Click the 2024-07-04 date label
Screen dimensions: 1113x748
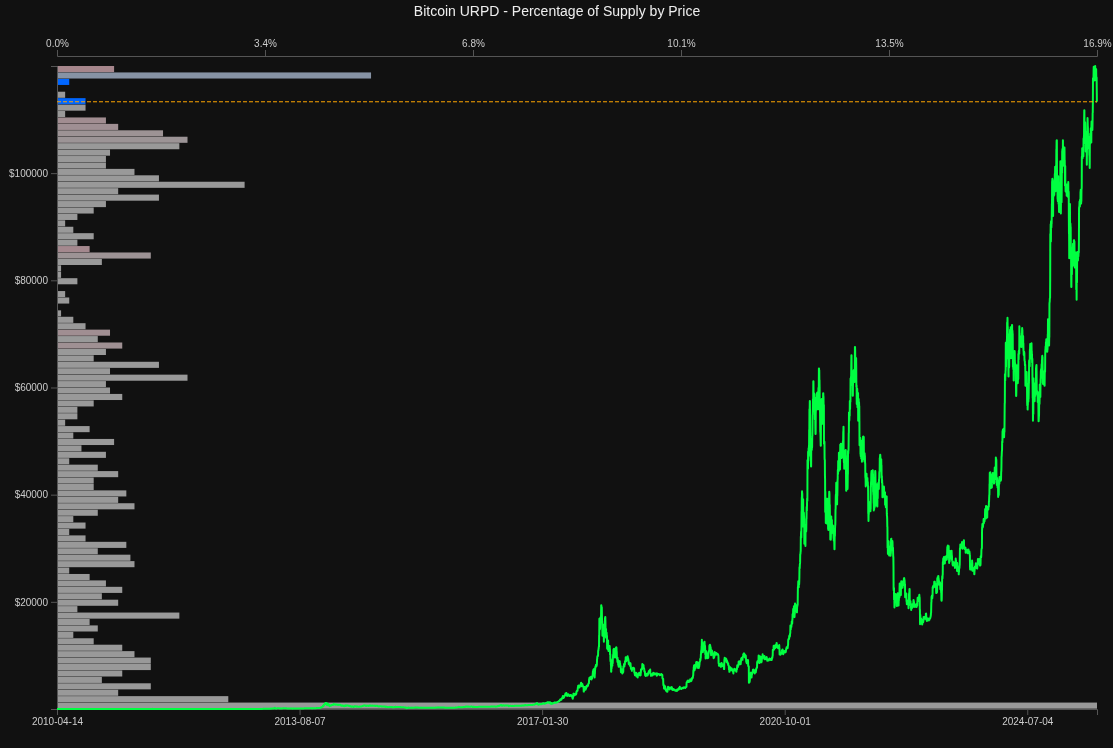click(1028, 721)
